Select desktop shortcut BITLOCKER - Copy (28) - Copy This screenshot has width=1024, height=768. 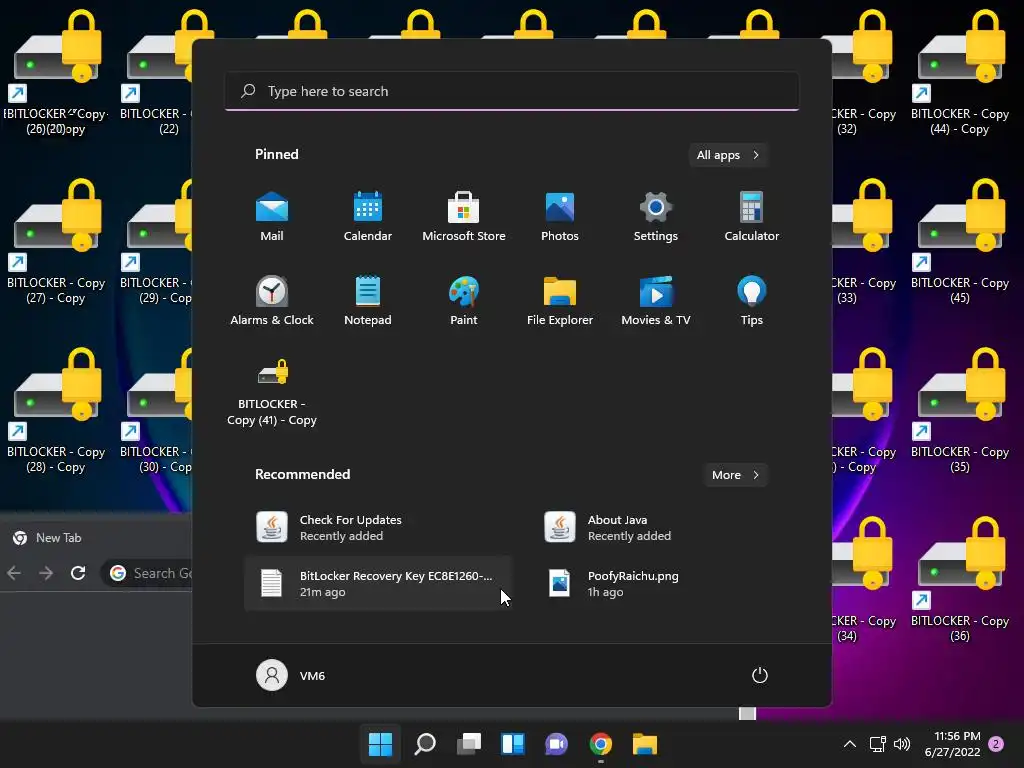point(56,412)
